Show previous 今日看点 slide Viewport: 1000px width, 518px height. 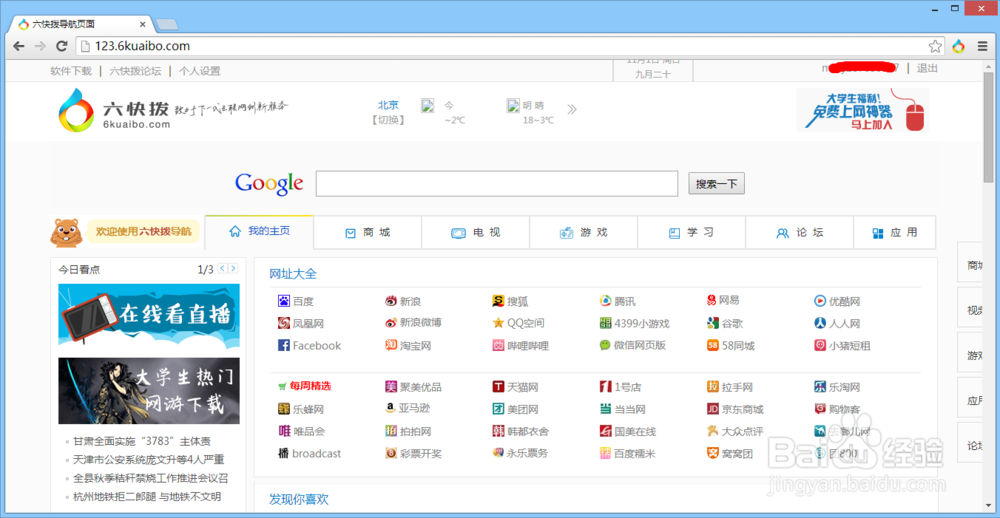pyautogui.click(x=222, y=269)
